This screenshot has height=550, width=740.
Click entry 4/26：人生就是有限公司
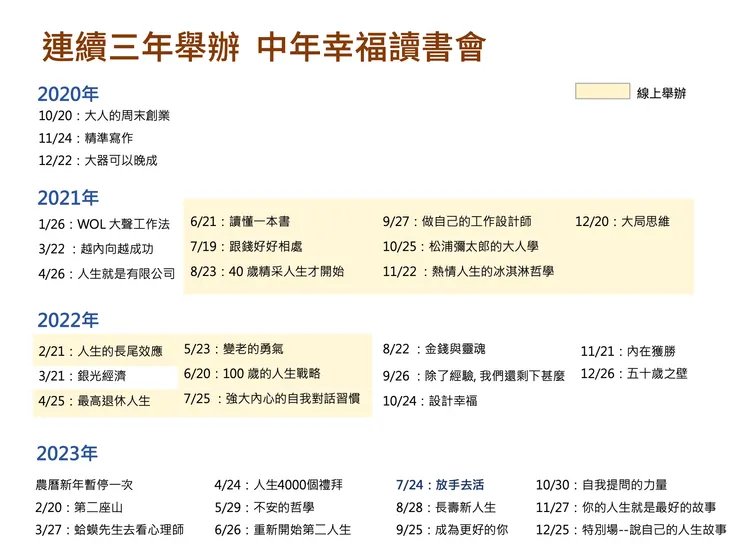[107, 274]
